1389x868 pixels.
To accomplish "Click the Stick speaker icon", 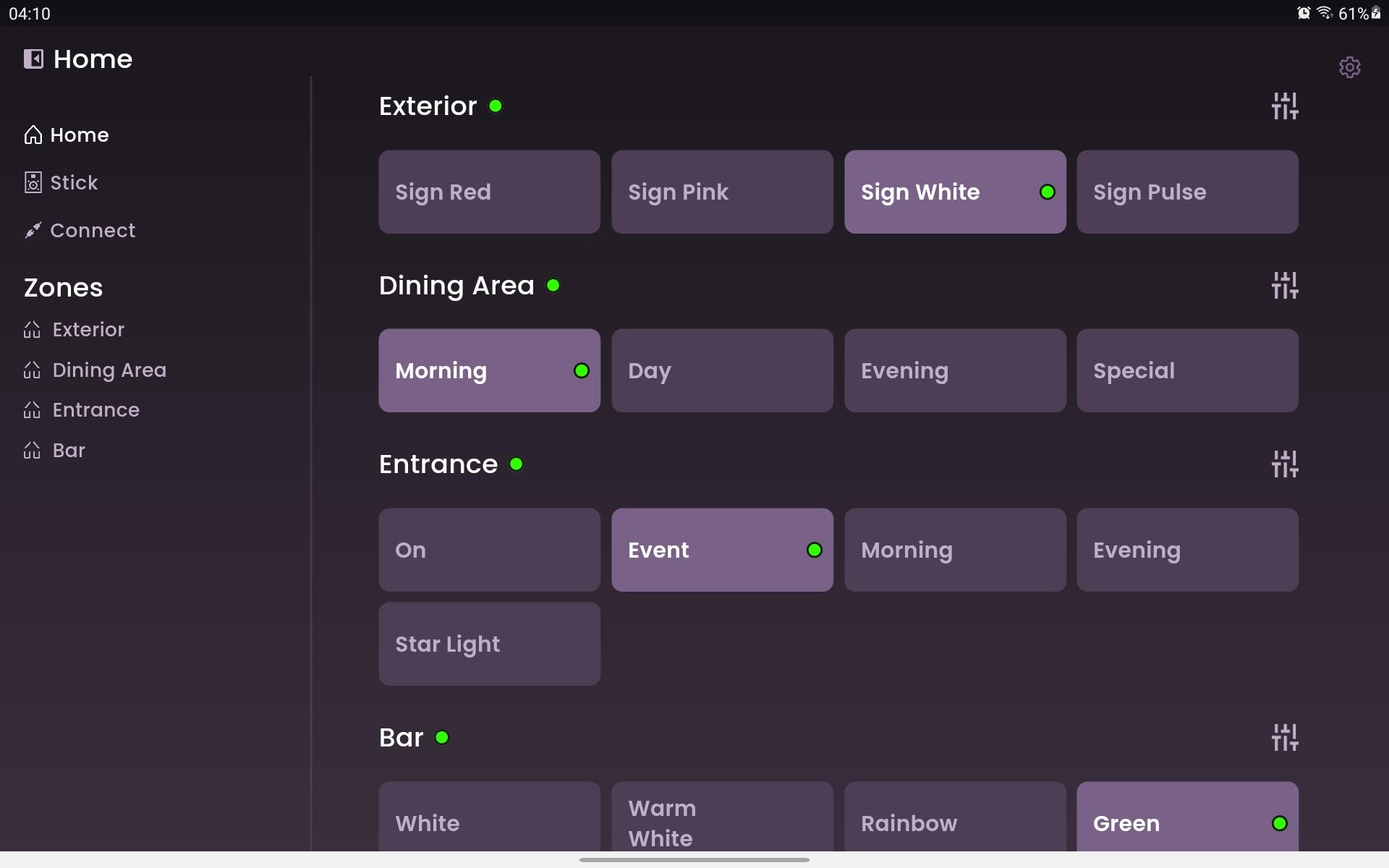I will pos(33,182).
